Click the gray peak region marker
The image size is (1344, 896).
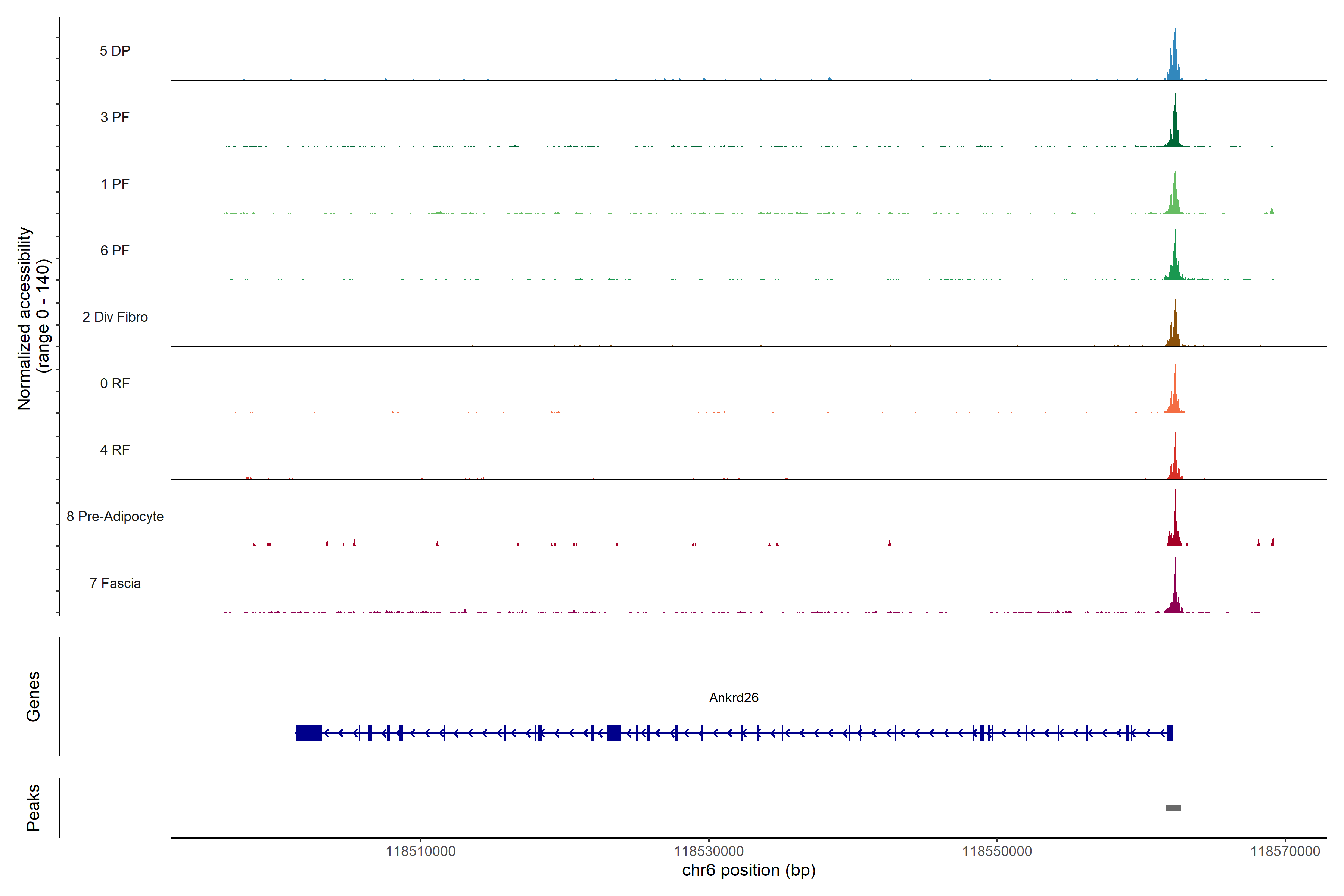[1173, 808]
